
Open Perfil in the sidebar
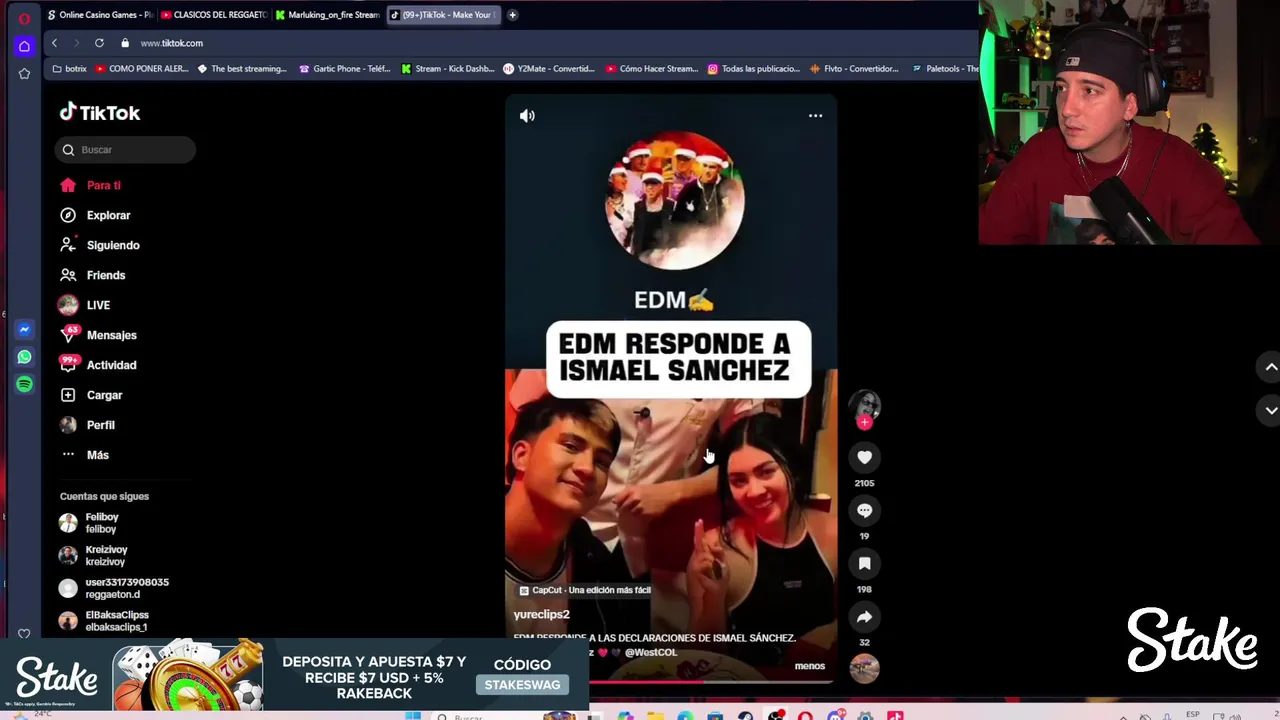[x=87, y=425]
